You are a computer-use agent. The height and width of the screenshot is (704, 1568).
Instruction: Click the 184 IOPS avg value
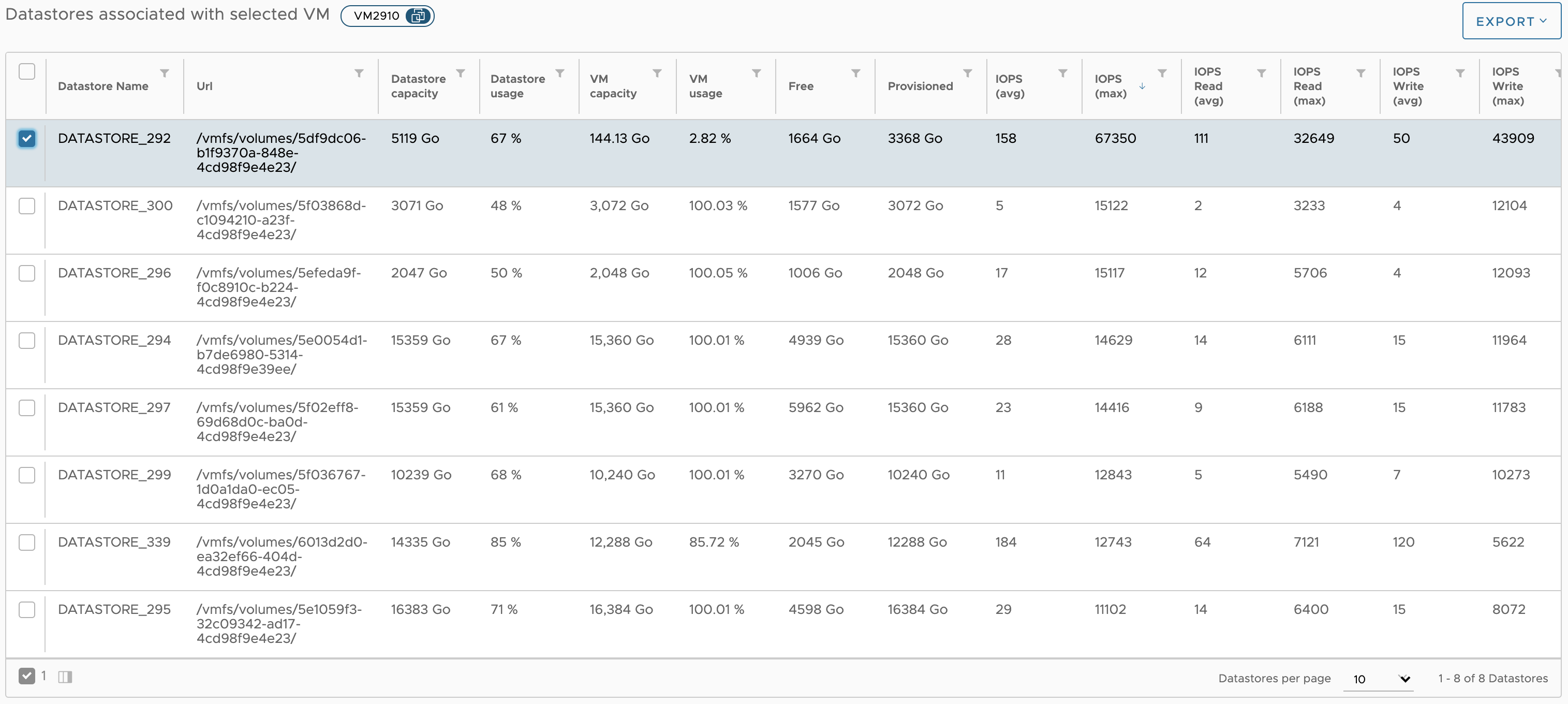click(x=1005, y=542)
